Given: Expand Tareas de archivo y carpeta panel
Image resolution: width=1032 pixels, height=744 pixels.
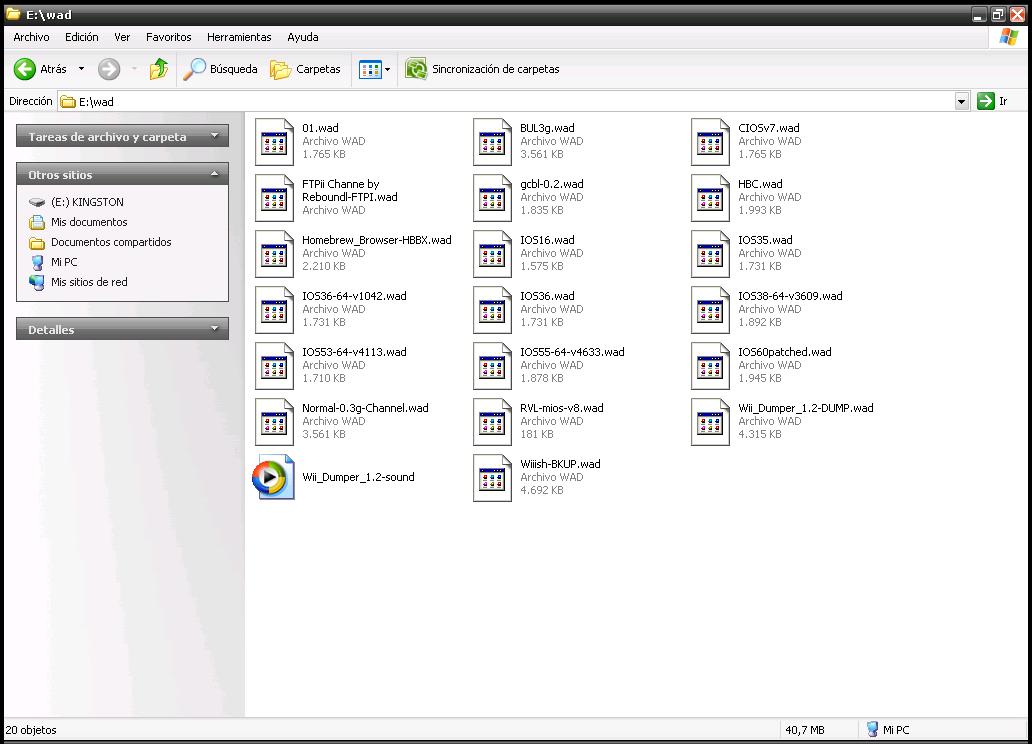Looking at the screenshot, I should [x=213, y=137].
